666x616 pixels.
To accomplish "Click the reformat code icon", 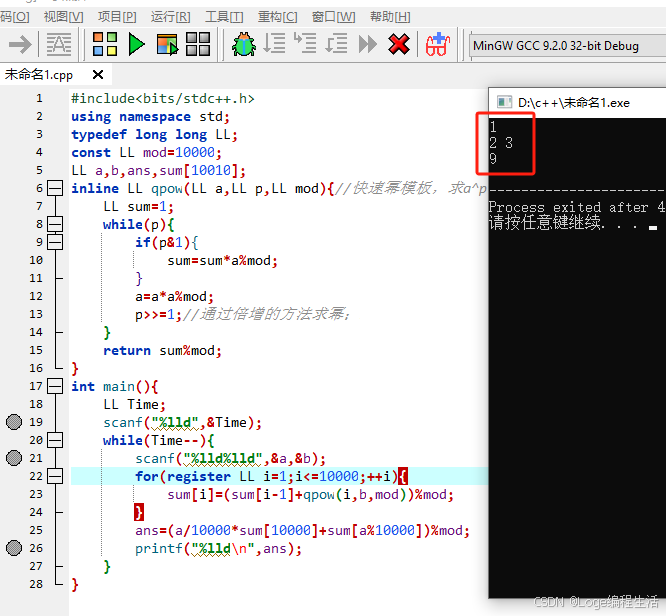I will (59, 45).
